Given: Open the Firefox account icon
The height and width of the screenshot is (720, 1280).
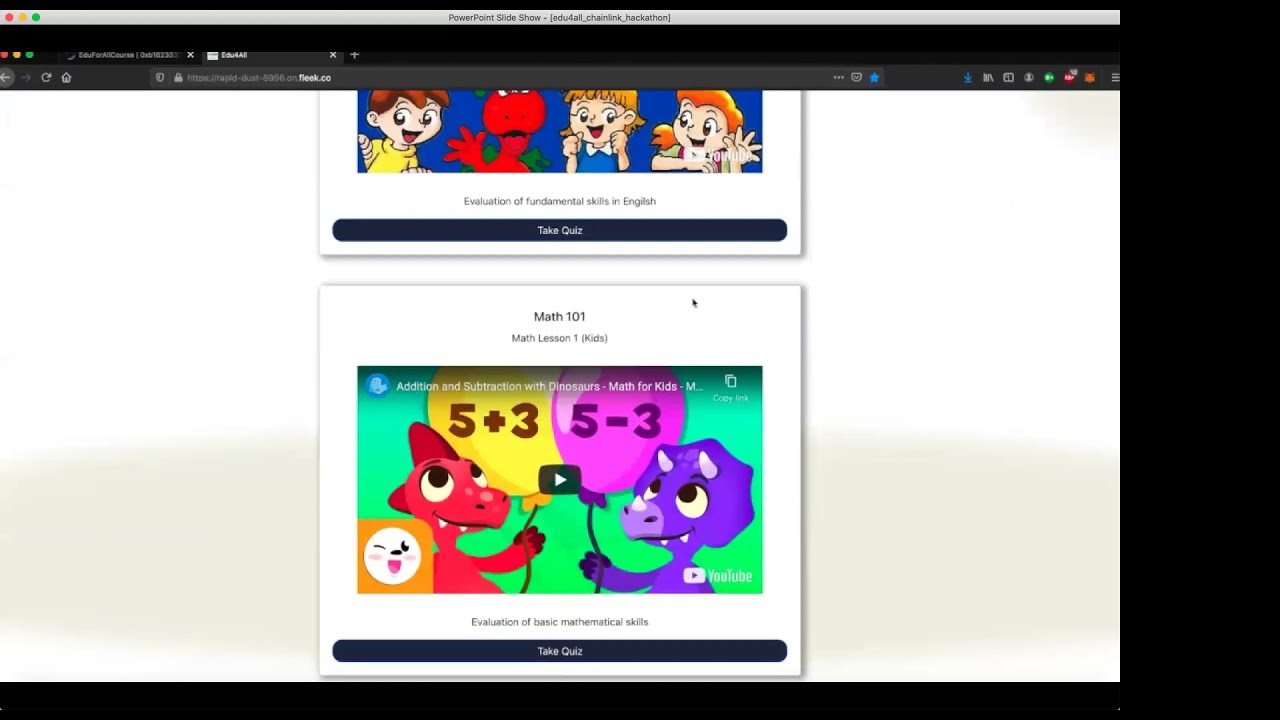Looking at the screenshot, I should click(x=1028, y=77).
